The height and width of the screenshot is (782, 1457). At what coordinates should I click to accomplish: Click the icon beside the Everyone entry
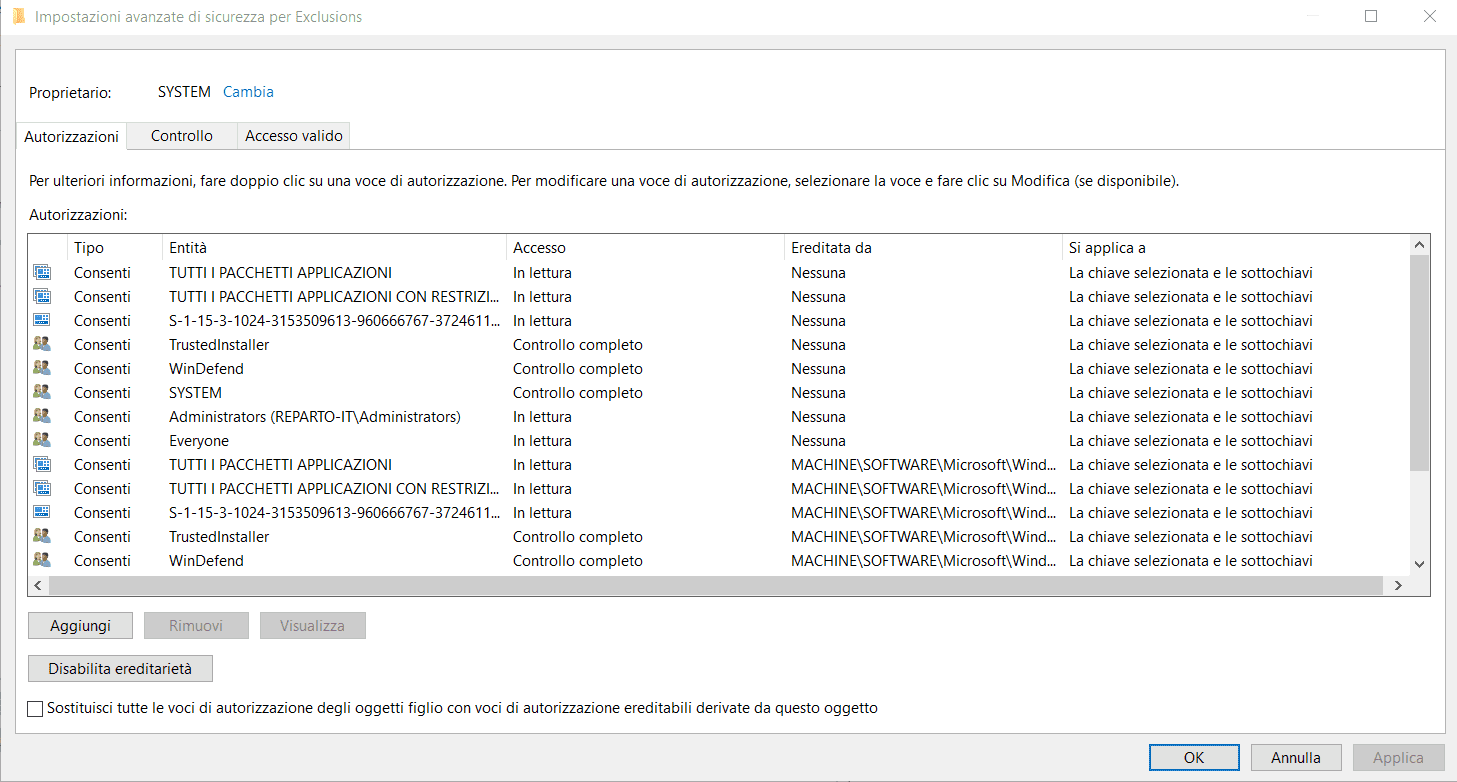(41, 440)
